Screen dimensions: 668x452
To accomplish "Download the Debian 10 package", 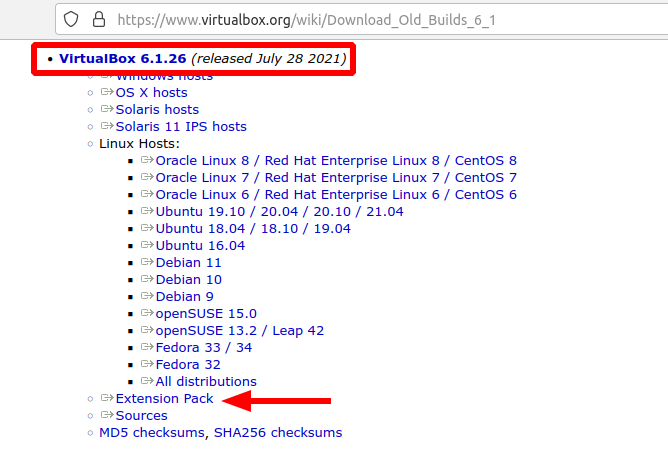I will 188,280.
